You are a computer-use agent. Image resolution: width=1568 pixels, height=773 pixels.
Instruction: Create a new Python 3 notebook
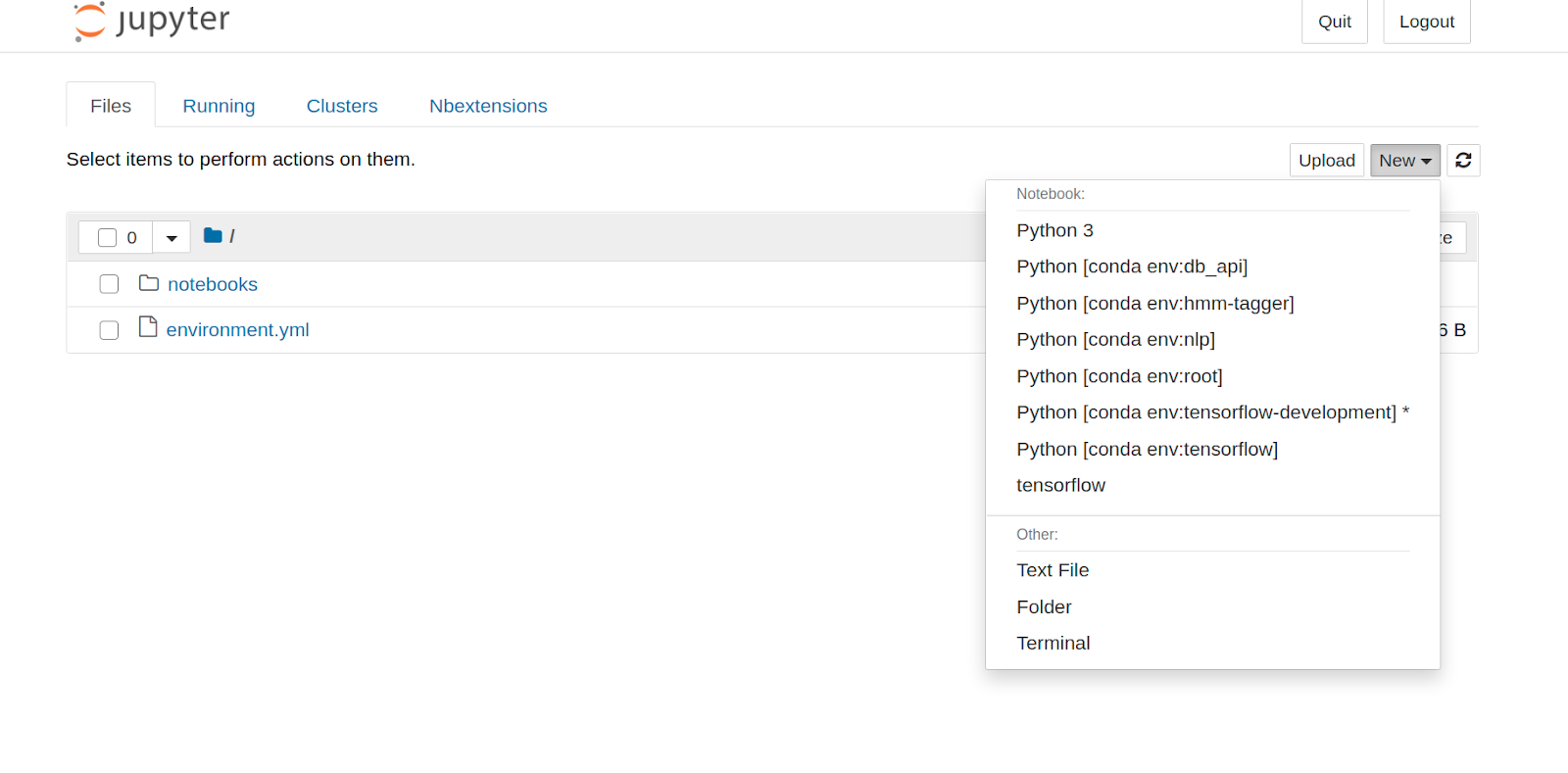point(1054,230)
